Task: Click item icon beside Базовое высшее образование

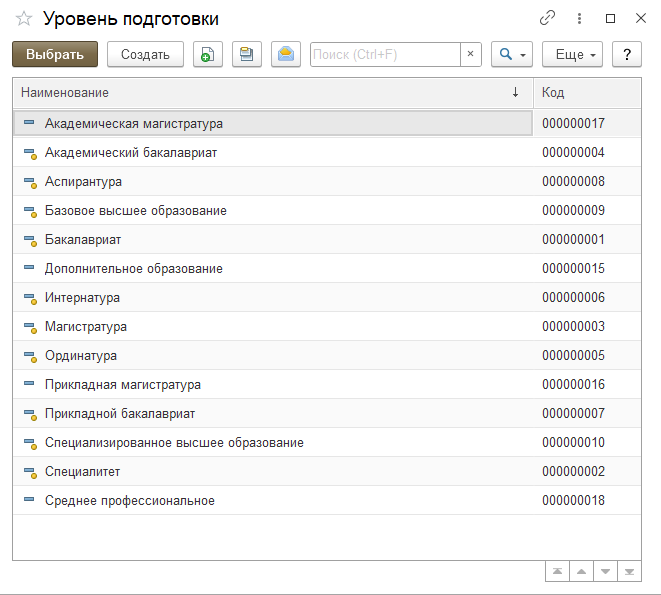Action: click(30, 212)
